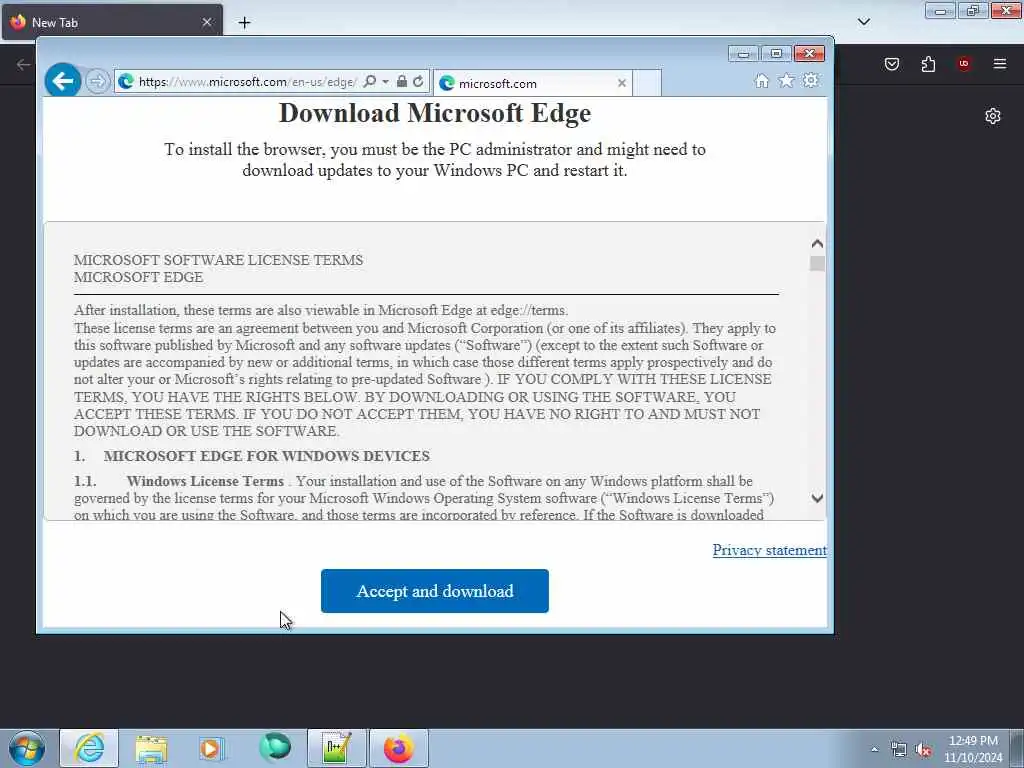Open the IE Home icon
Viewport: 1024px width, 768px height.
tap(761, 80)
